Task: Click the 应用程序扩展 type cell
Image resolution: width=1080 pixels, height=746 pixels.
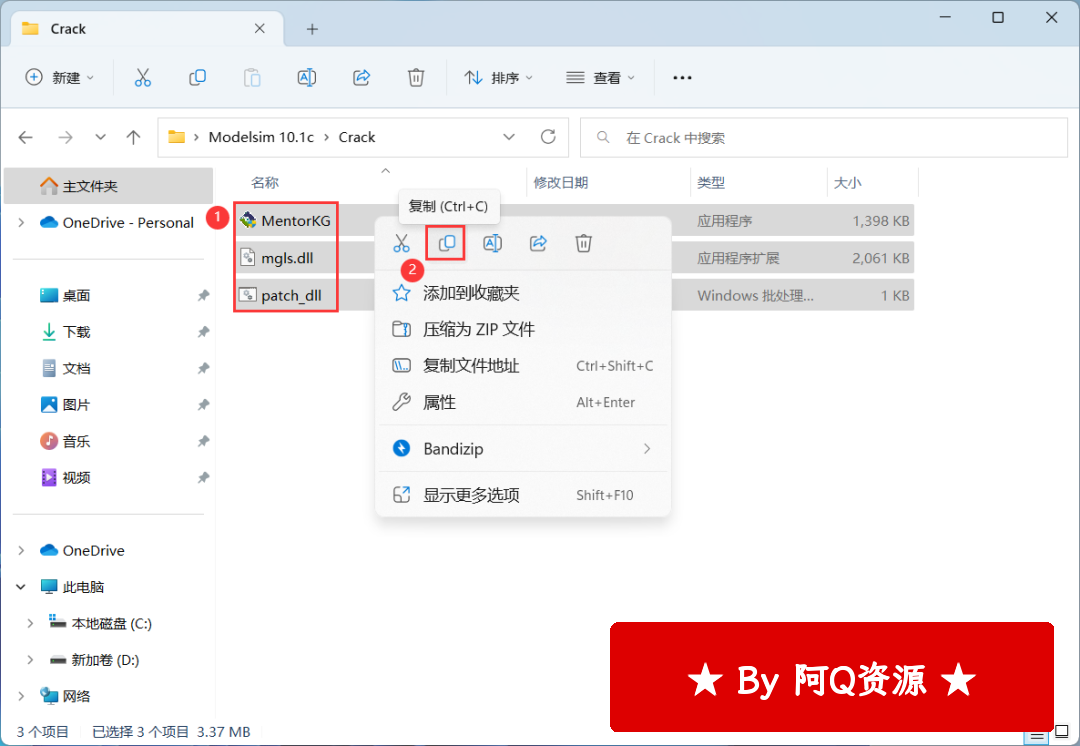Action: 738,258
